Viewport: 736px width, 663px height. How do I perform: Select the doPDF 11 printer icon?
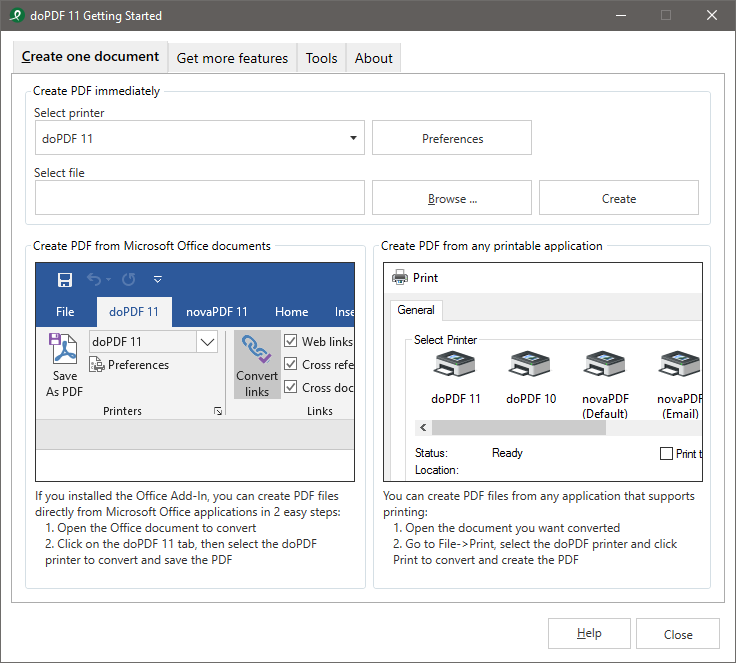(x=455, y=364)
